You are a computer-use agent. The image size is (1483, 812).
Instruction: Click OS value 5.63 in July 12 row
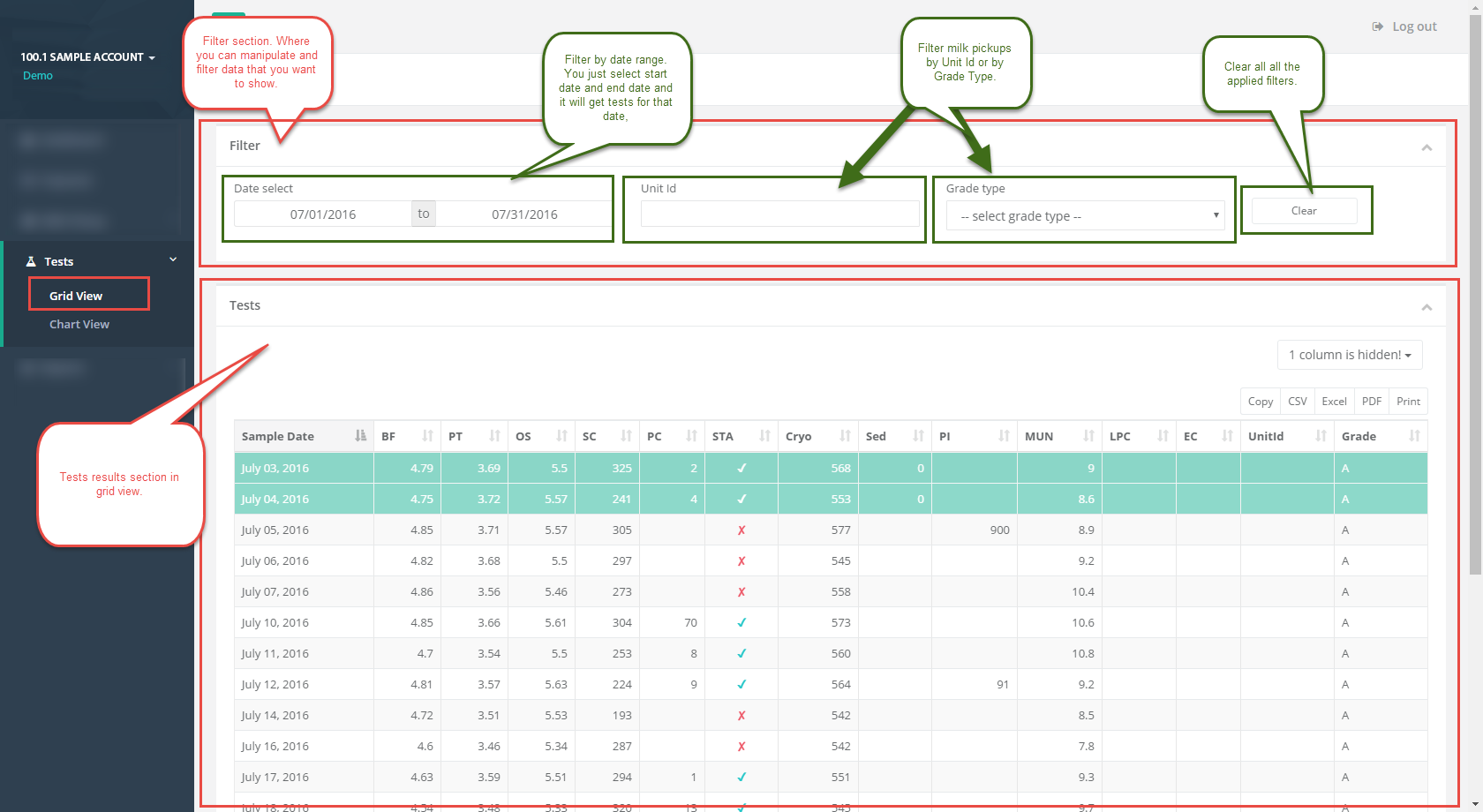(556, 685)
